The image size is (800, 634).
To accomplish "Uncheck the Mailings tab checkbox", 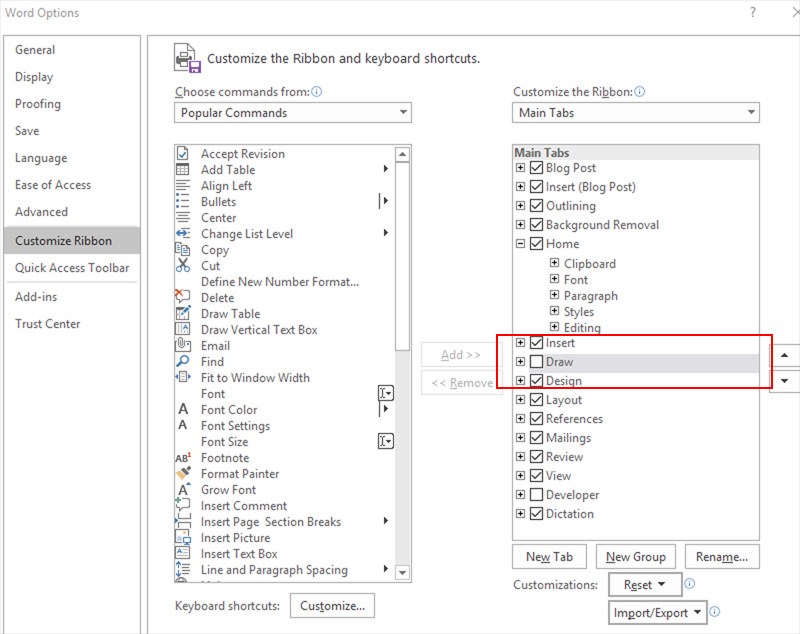I will coord(537,438).
